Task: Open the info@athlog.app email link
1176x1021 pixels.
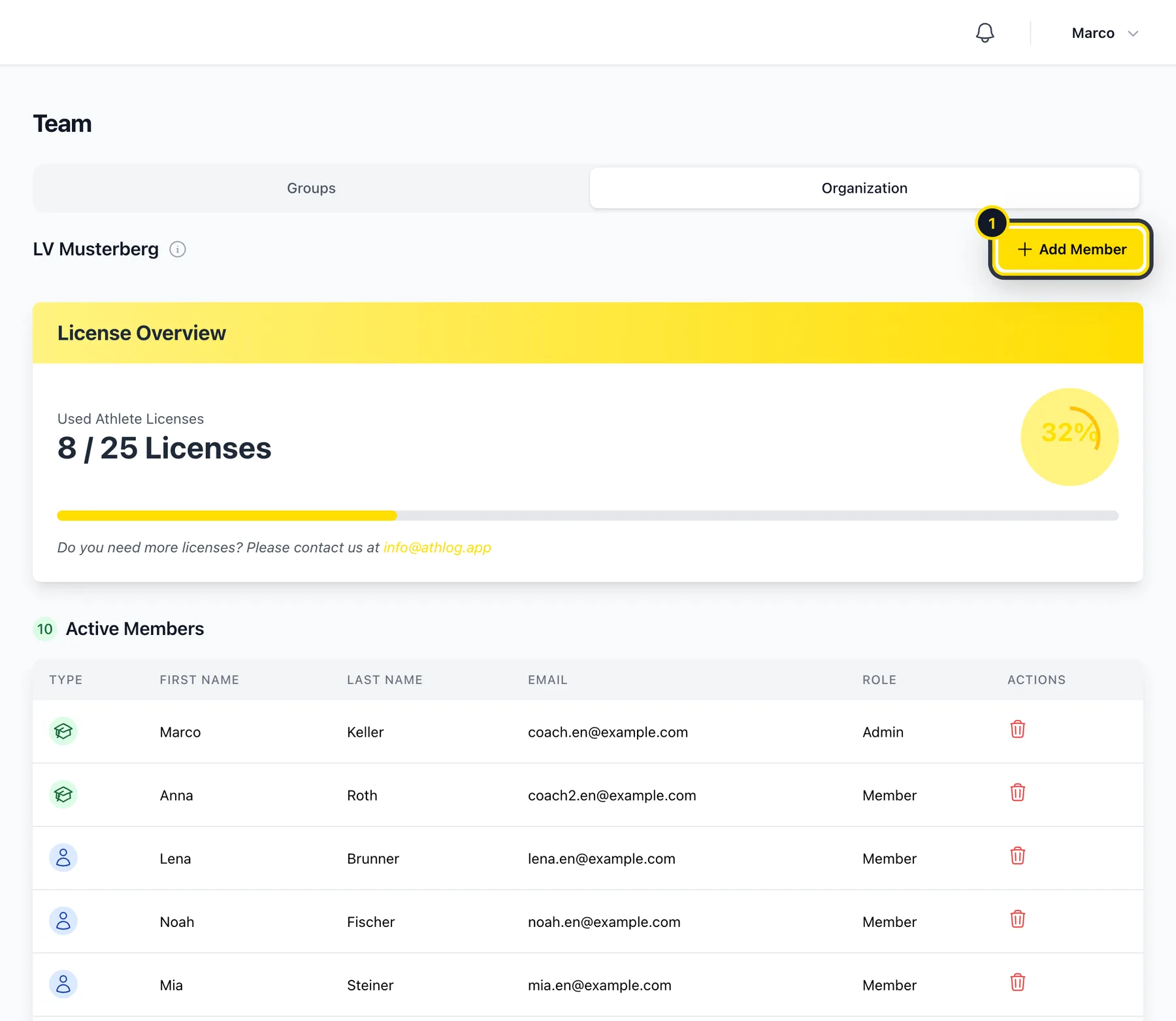Action: click(x=437, y=547)
